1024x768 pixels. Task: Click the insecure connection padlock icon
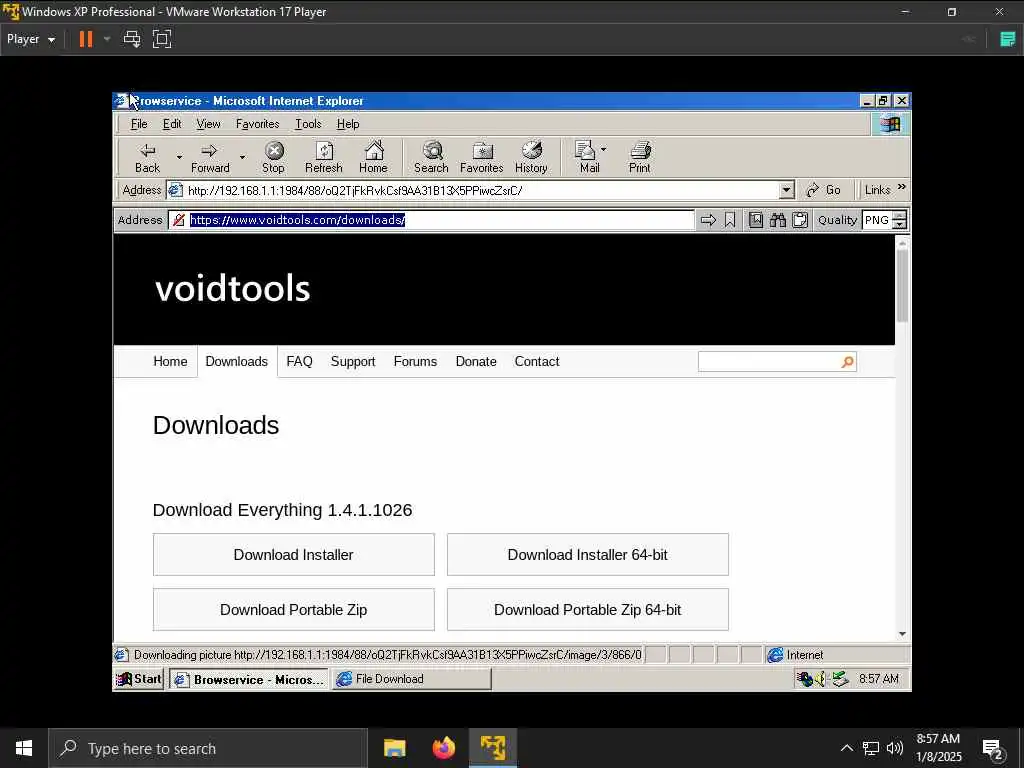(179, 220)
